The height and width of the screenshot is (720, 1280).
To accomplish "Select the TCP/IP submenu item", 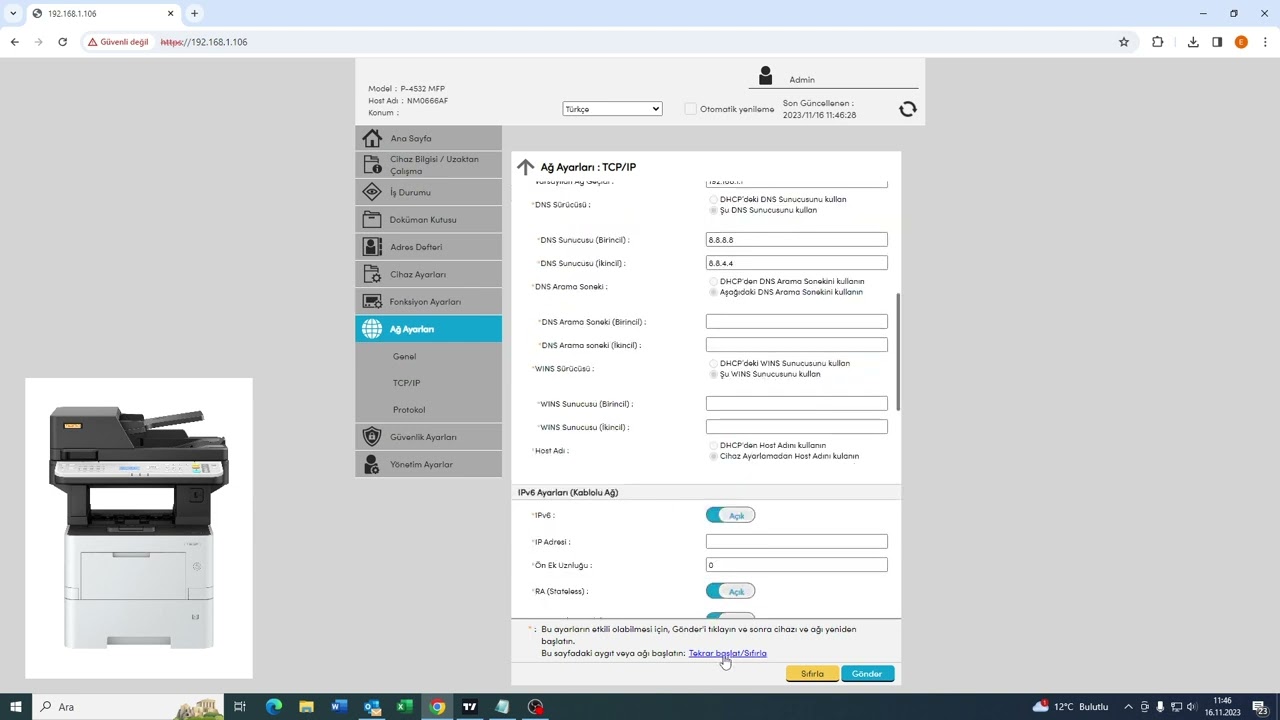I will (406, 383).
